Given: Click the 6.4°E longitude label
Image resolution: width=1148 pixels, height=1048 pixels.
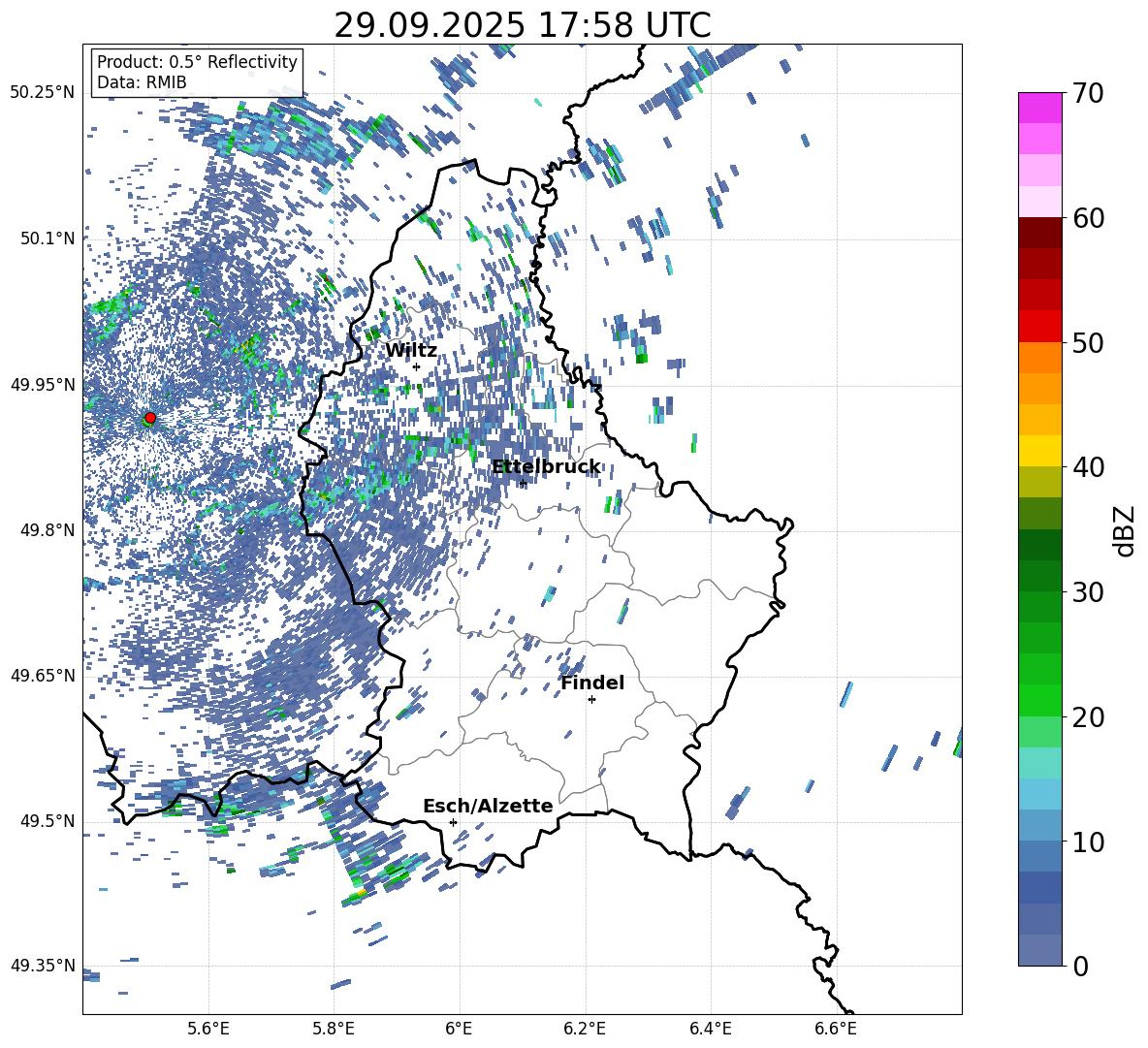Looking at the screenshot, I should click(711, 1029).
